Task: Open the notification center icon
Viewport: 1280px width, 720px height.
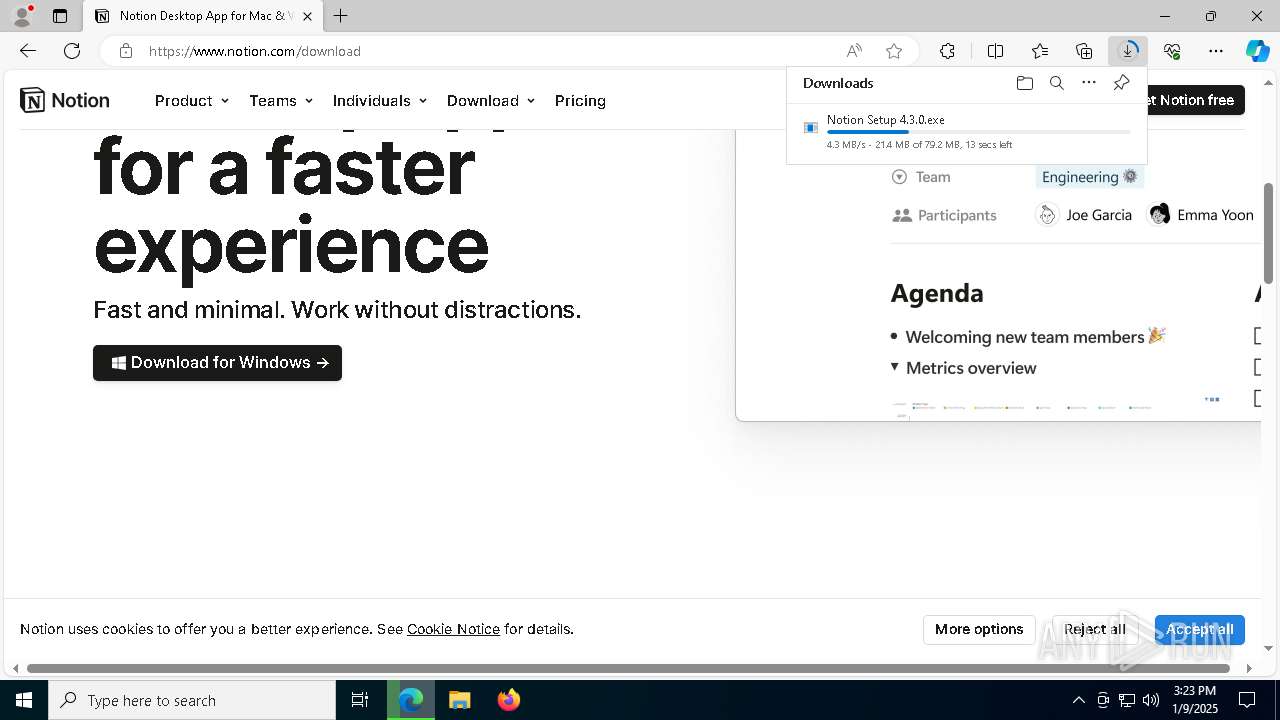Action: pos(1247,700)
